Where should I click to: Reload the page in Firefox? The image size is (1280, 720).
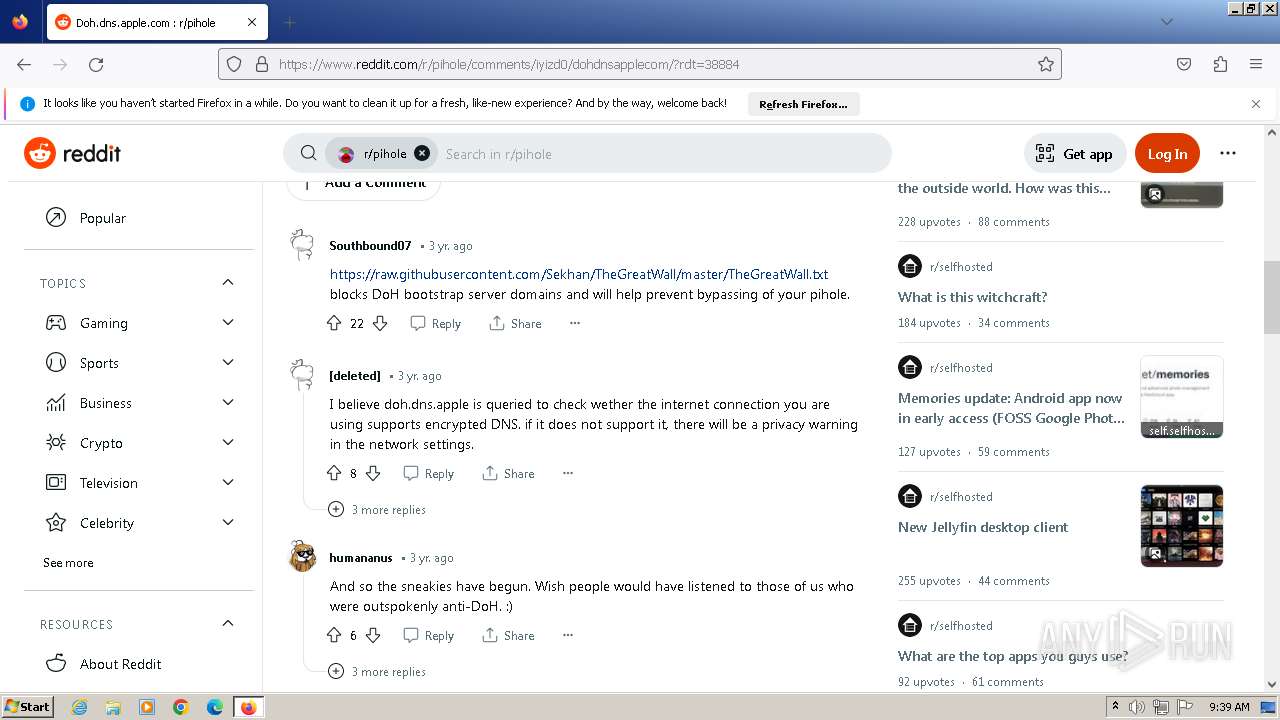click(96, 64)
